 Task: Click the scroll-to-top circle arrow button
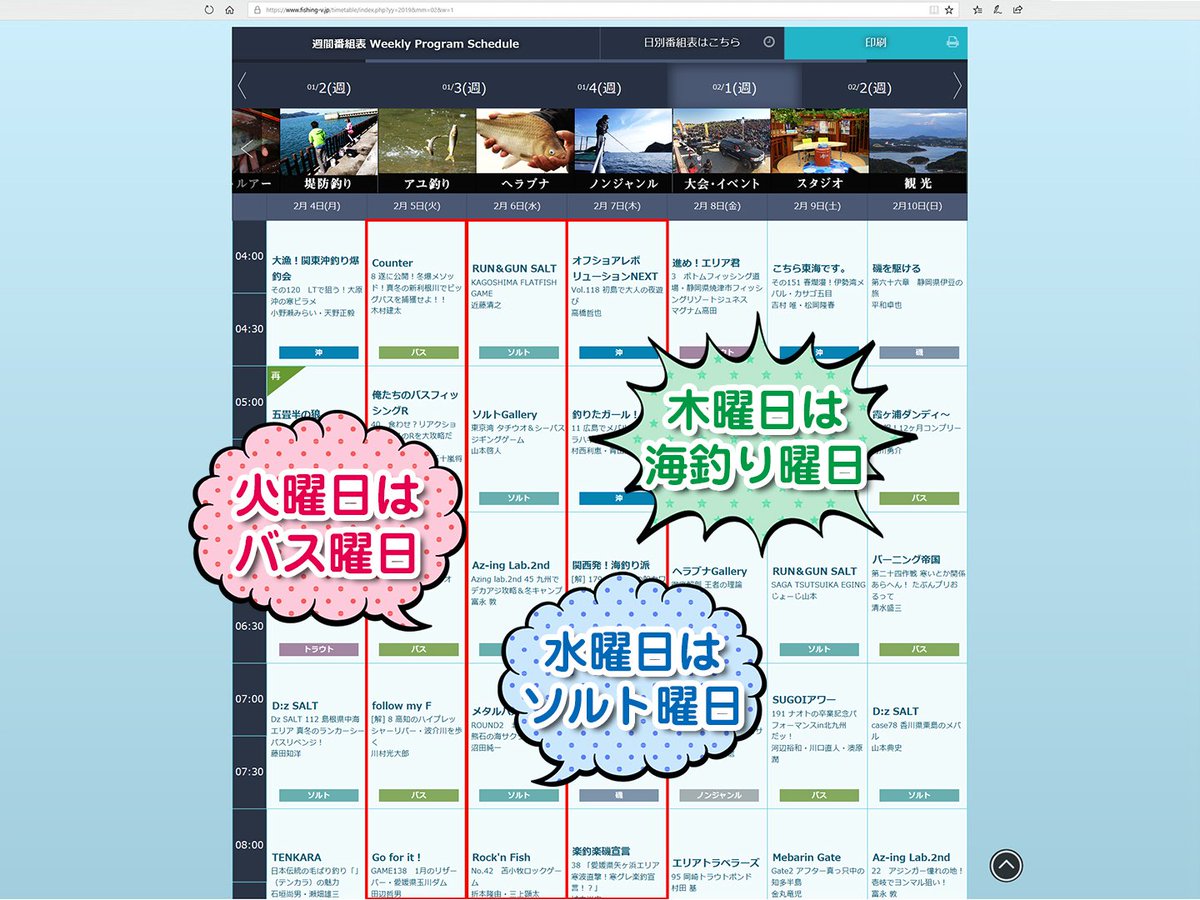pos(1006,865)
